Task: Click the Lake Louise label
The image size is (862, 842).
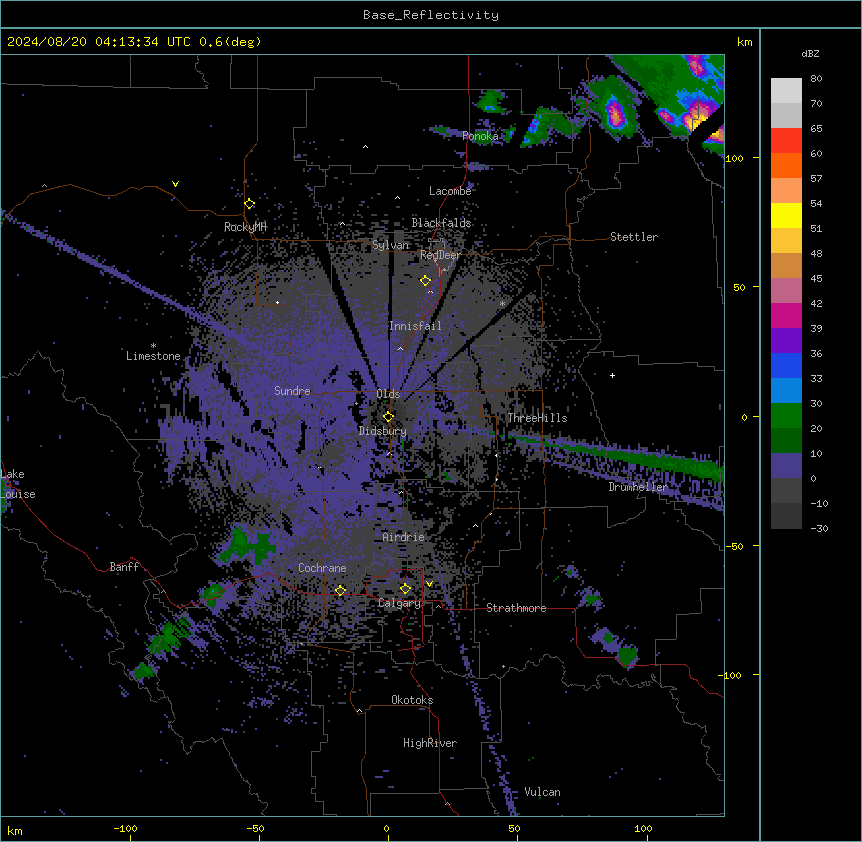Action: point(18,484)
